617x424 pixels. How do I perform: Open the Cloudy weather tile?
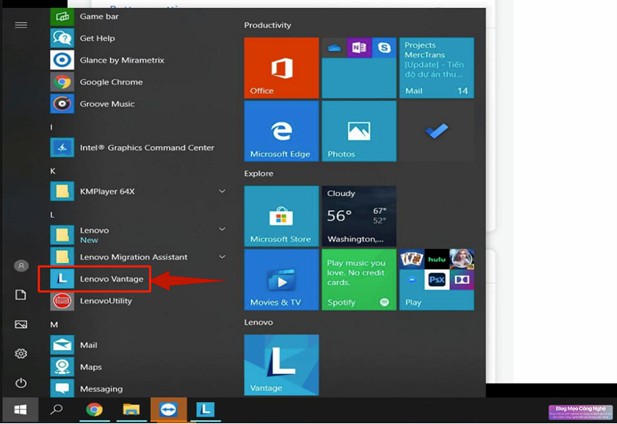click(x=359, y=216)
